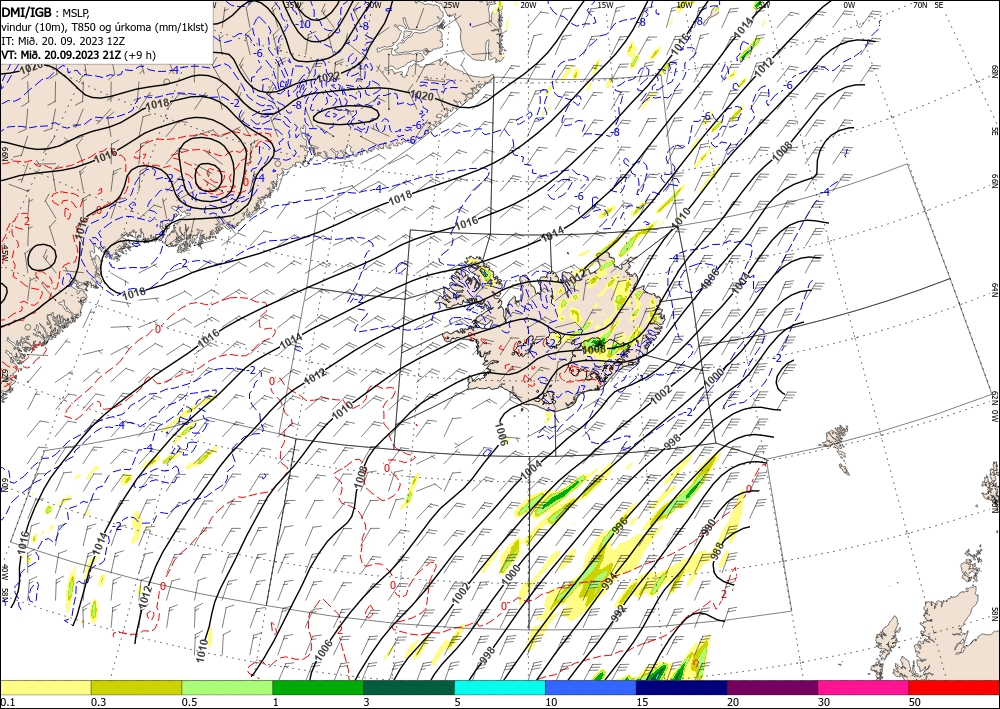1000x709 pixels.
Task: Click the '35W' longitude label
Action: point(293,4)
